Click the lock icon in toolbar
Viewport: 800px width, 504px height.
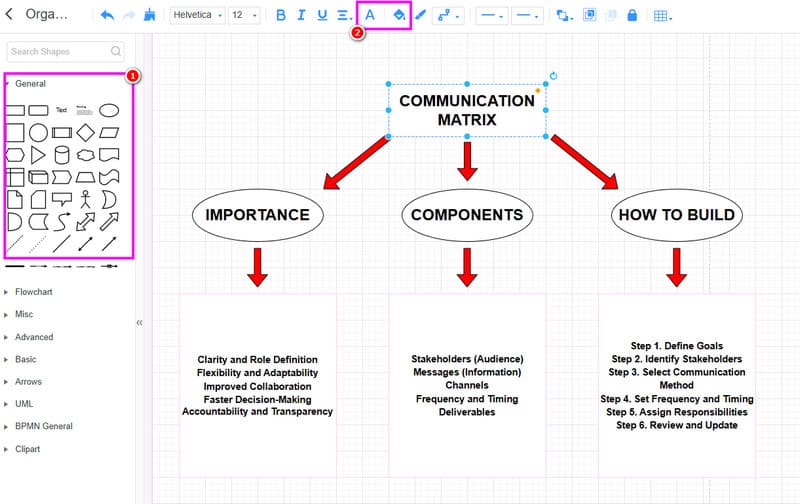[x=632, y=15]
